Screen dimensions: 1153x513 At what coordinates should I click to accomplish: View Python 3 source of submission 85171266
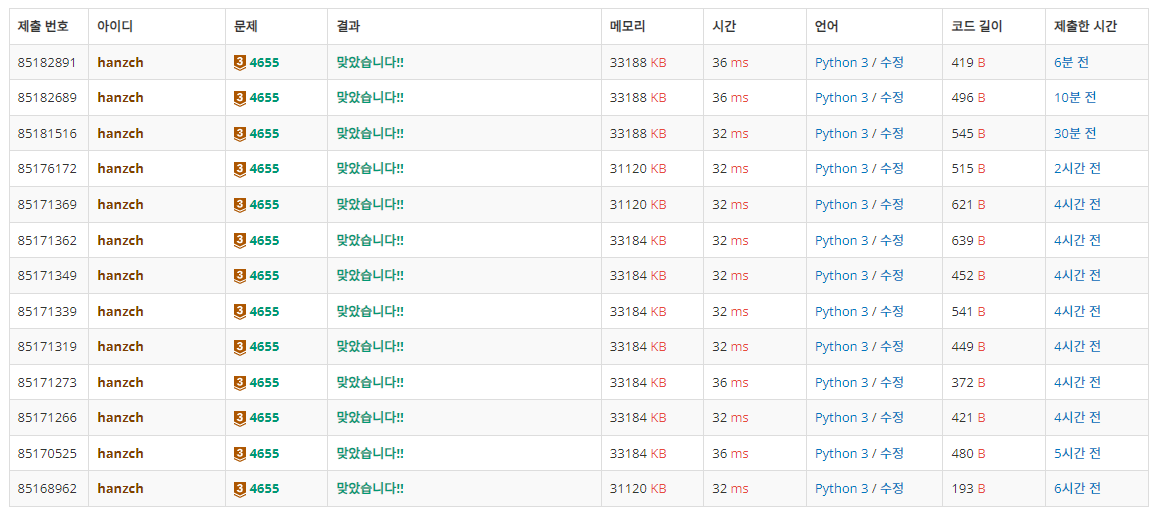tap(841, 417)
